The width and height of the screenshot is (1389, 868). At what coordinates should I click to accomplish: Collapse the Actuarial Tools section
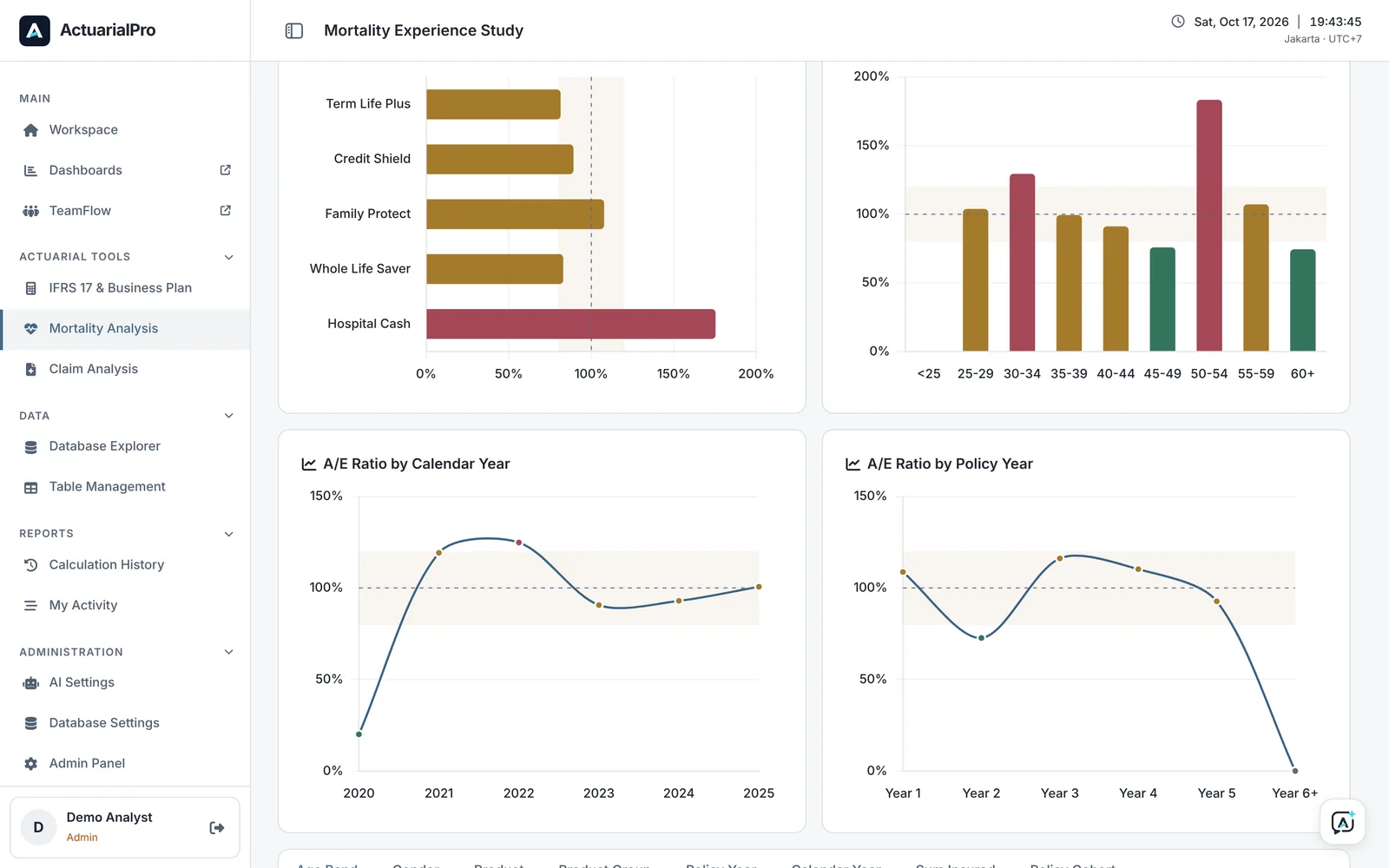pos(229,257)
